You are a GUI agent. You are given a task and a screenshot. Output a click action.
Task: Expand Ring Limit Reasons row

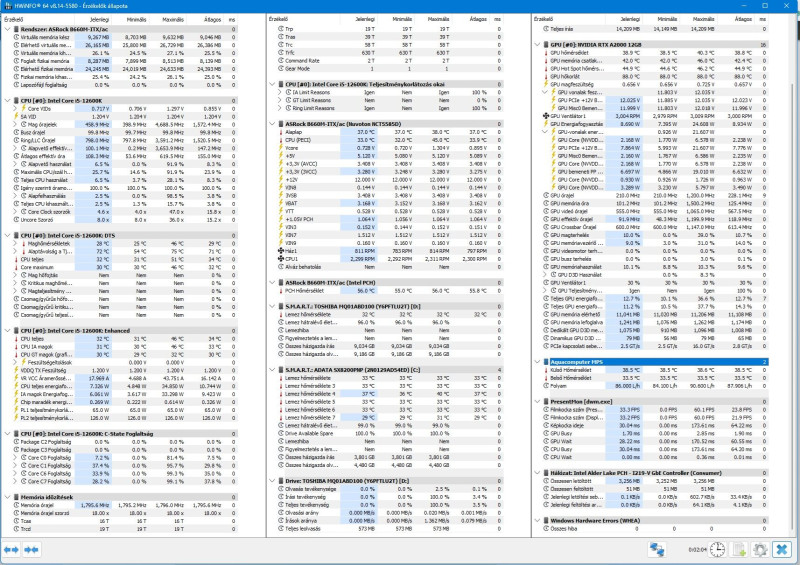click(280, 108)
